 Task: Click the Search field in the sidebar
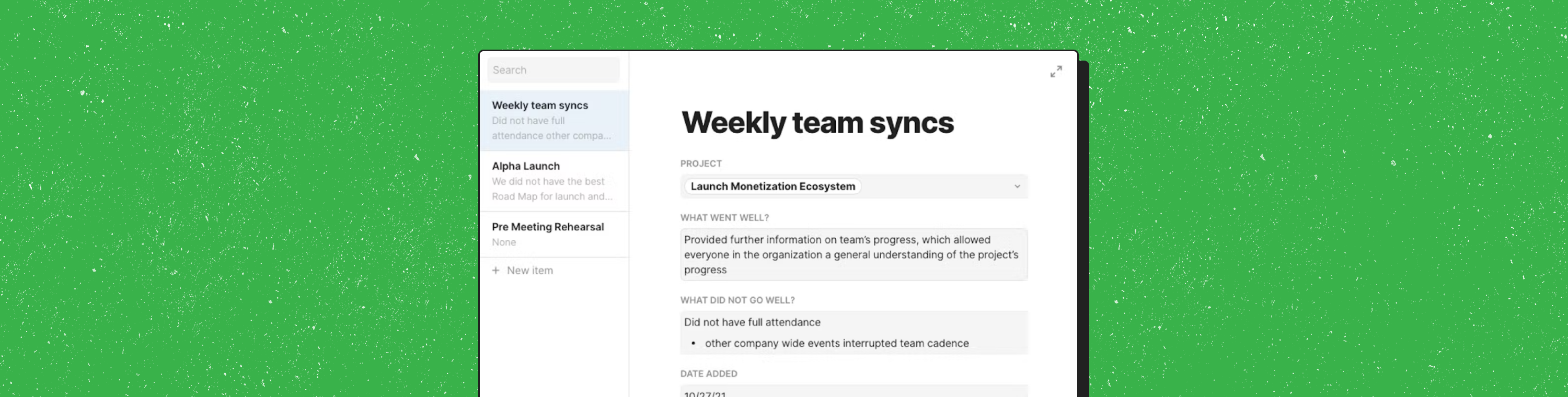[x=554, y=70]
